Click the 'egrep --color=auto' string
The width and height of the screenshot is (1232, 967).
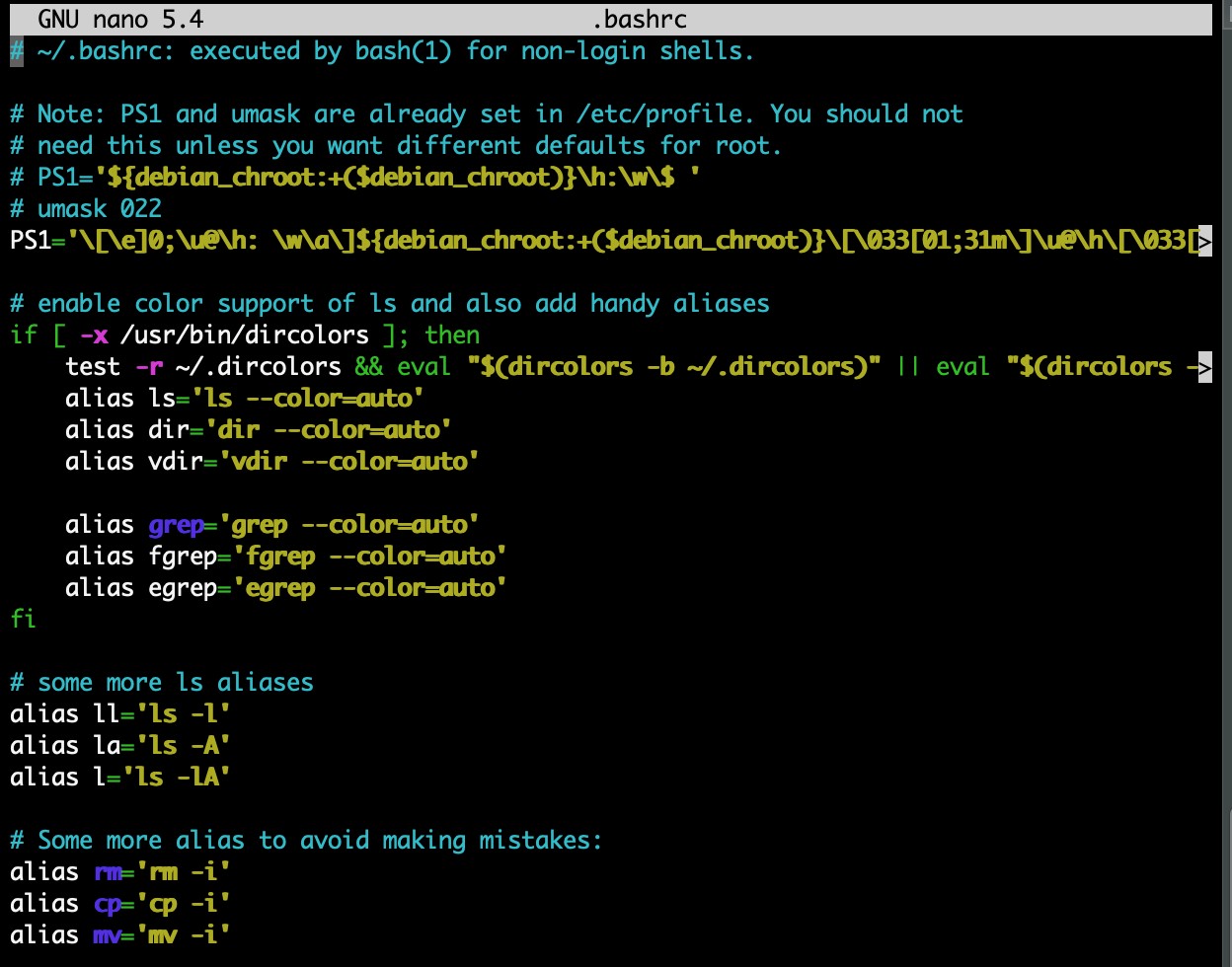[x=369, y=587]
